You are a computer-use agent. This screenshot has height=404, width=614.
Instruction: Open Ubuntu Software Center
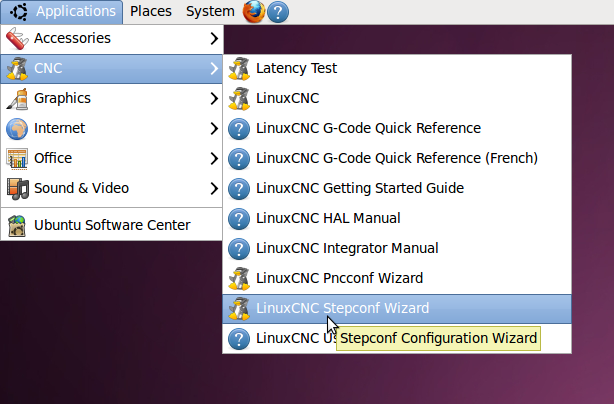point(112,225)
